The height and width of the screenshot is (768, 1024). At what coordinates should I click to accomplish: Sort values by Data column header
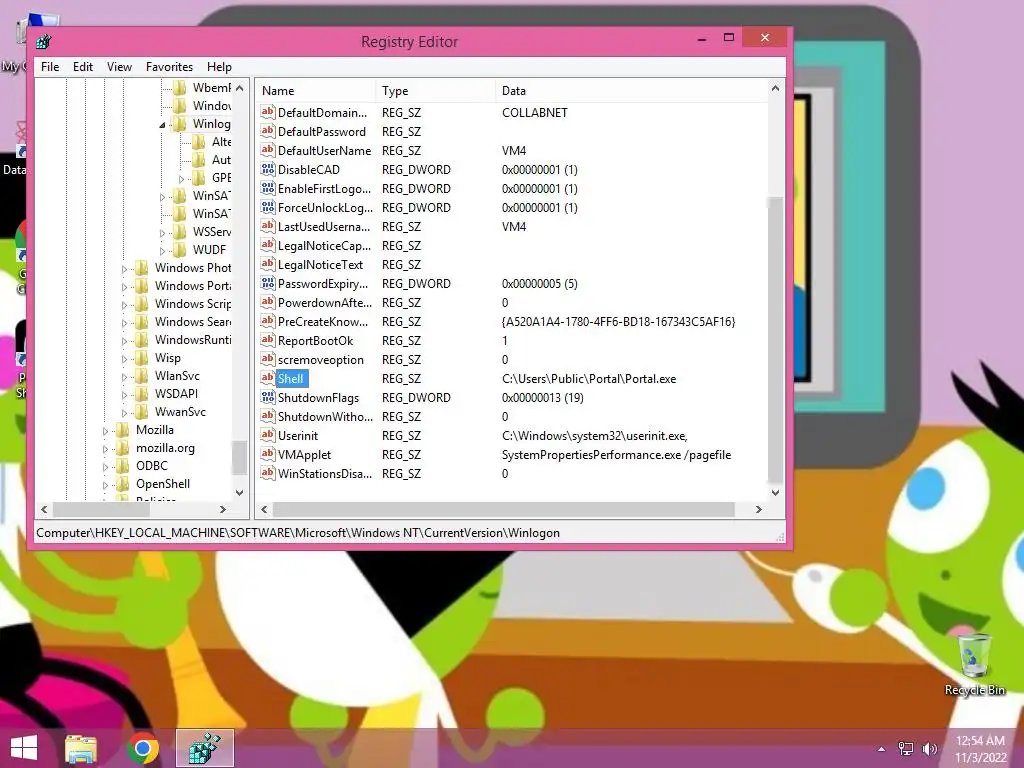coord(631,91)
